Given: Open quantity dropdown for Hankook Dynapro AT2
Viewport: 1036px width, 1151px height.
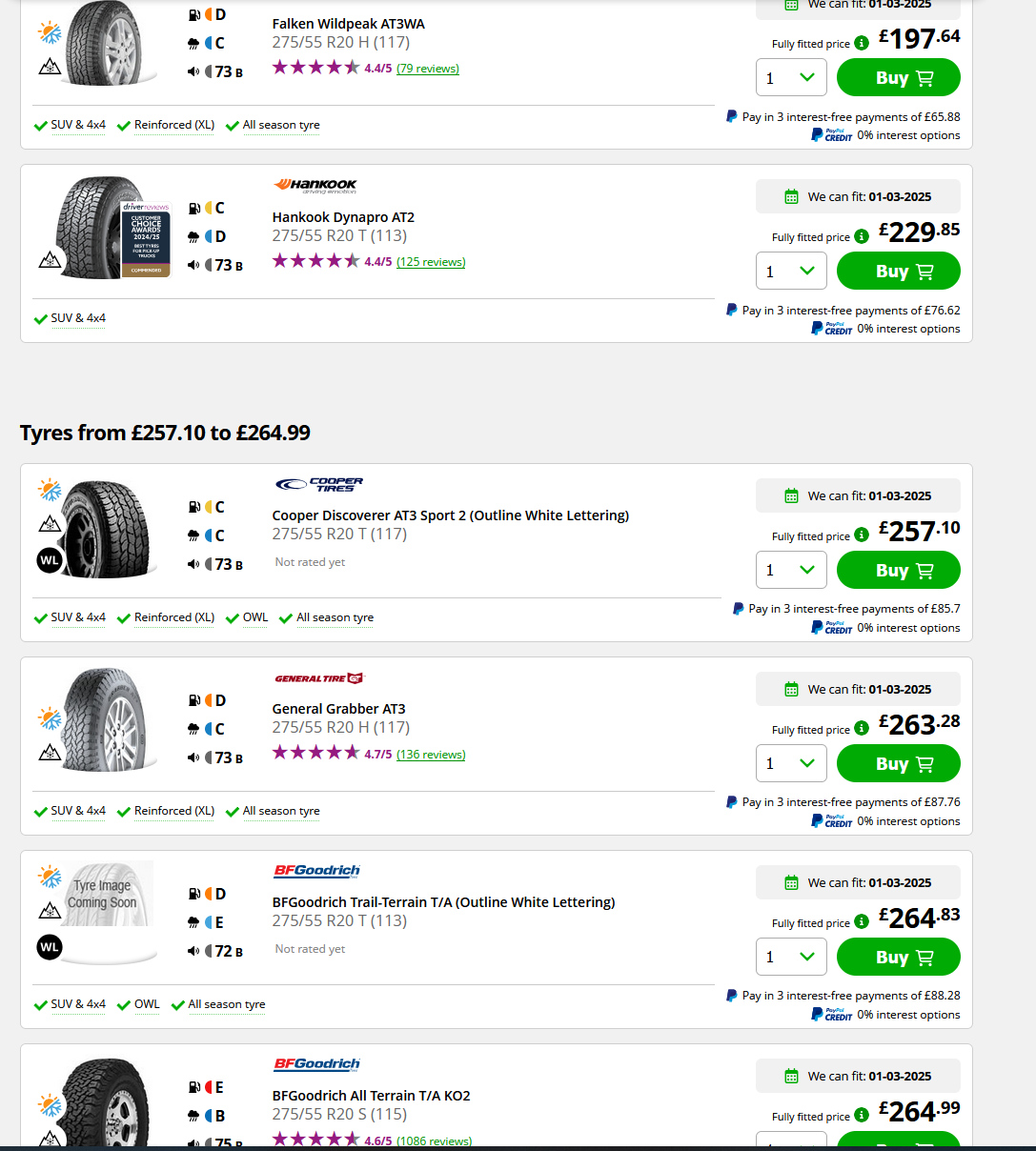Looking at the screenshot, I should coord(791,271).
